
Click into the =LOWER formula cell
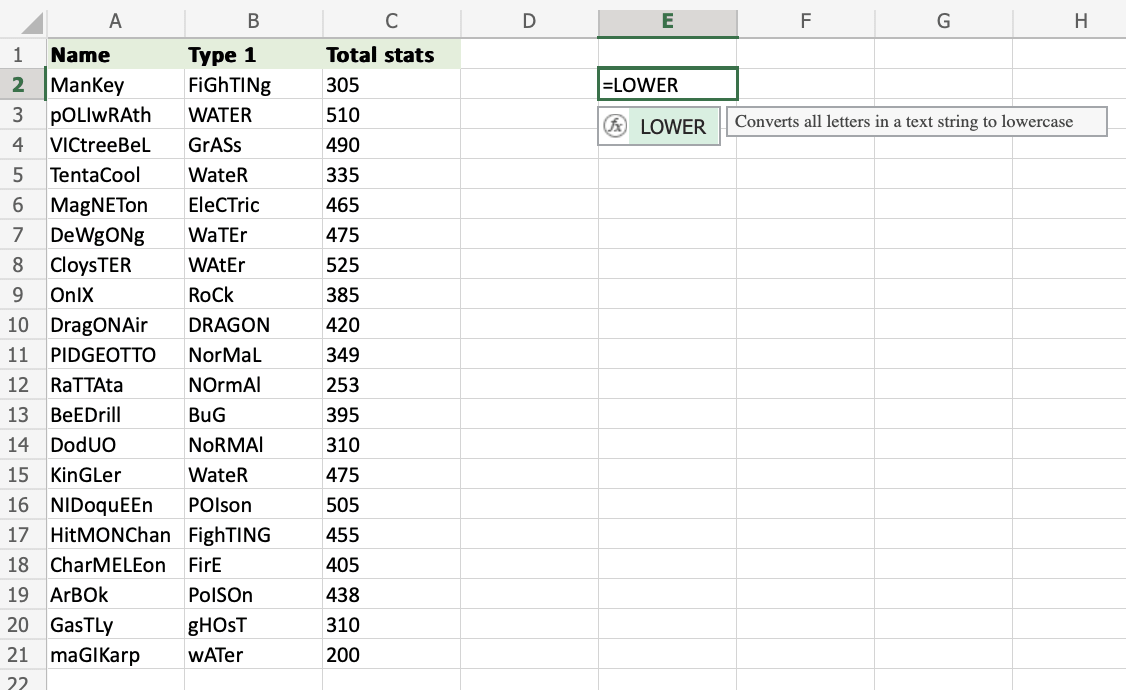click(x=667, y=85)
